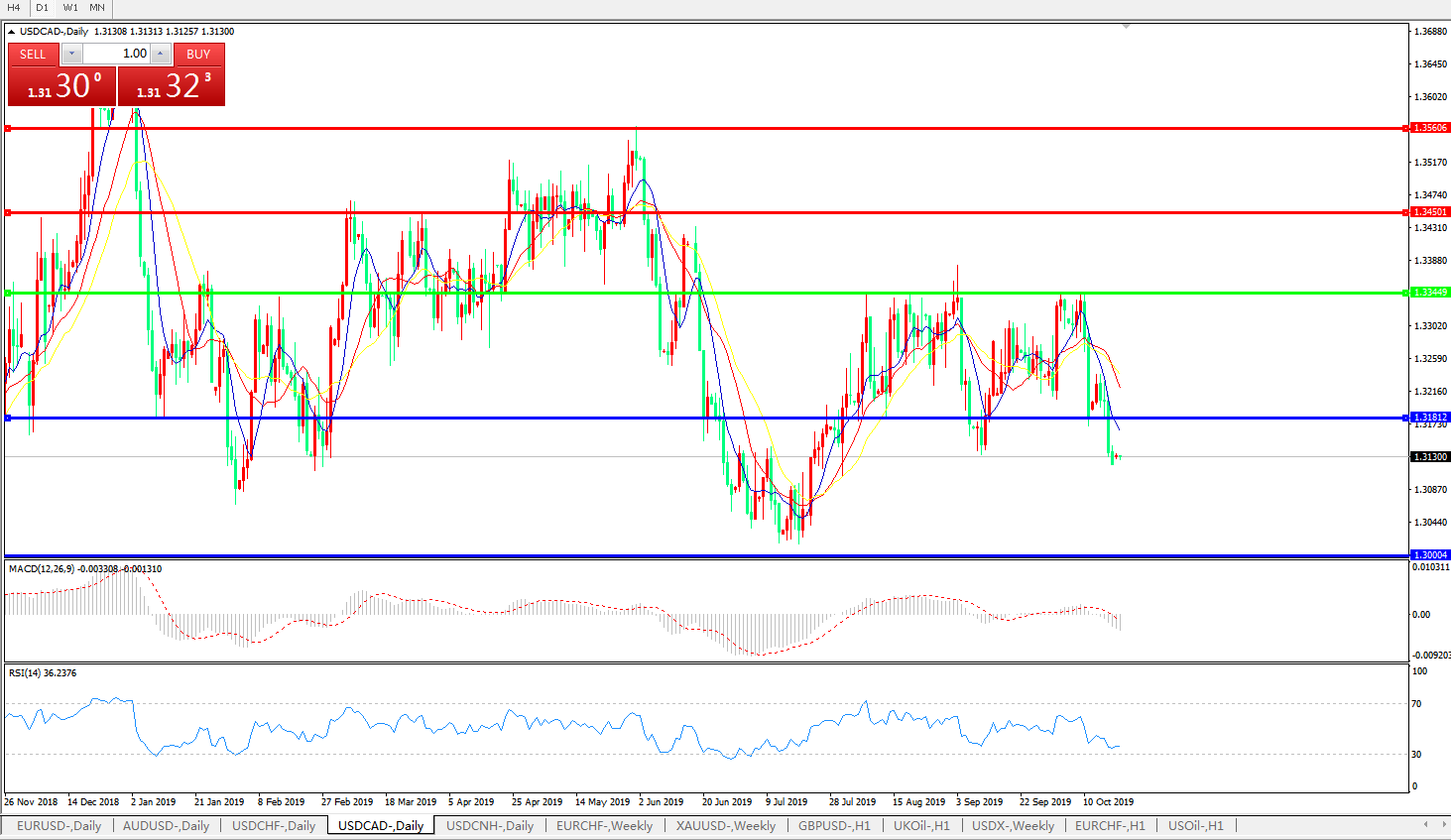Switch to GBPUSD-,H1 chart tab
Image resolution: width=1451 pixels, height=840 pixels.
tap(834, 825)
